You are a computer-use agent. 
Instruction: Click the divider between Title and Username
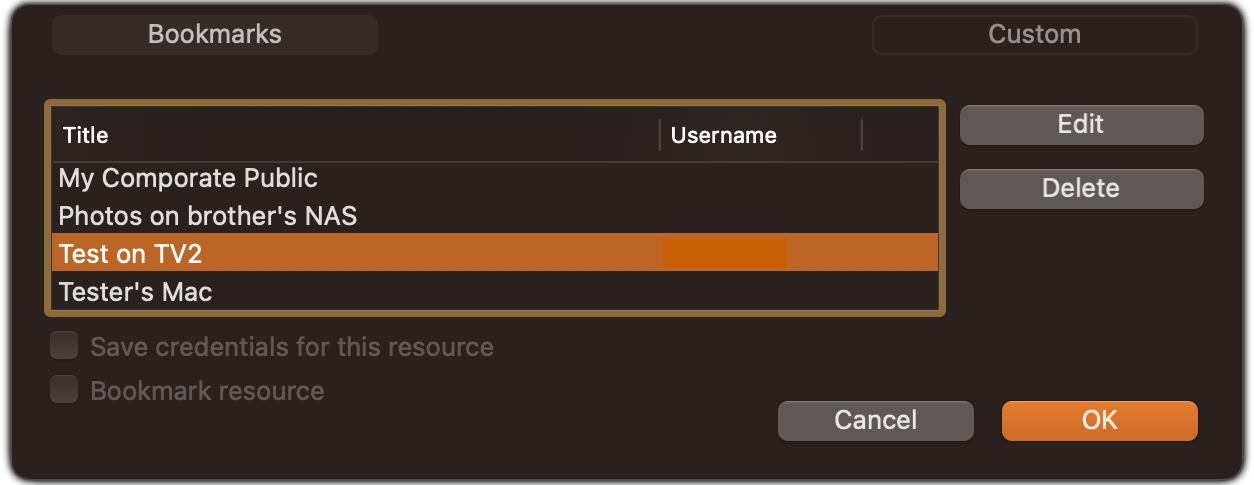pos(660,135)
